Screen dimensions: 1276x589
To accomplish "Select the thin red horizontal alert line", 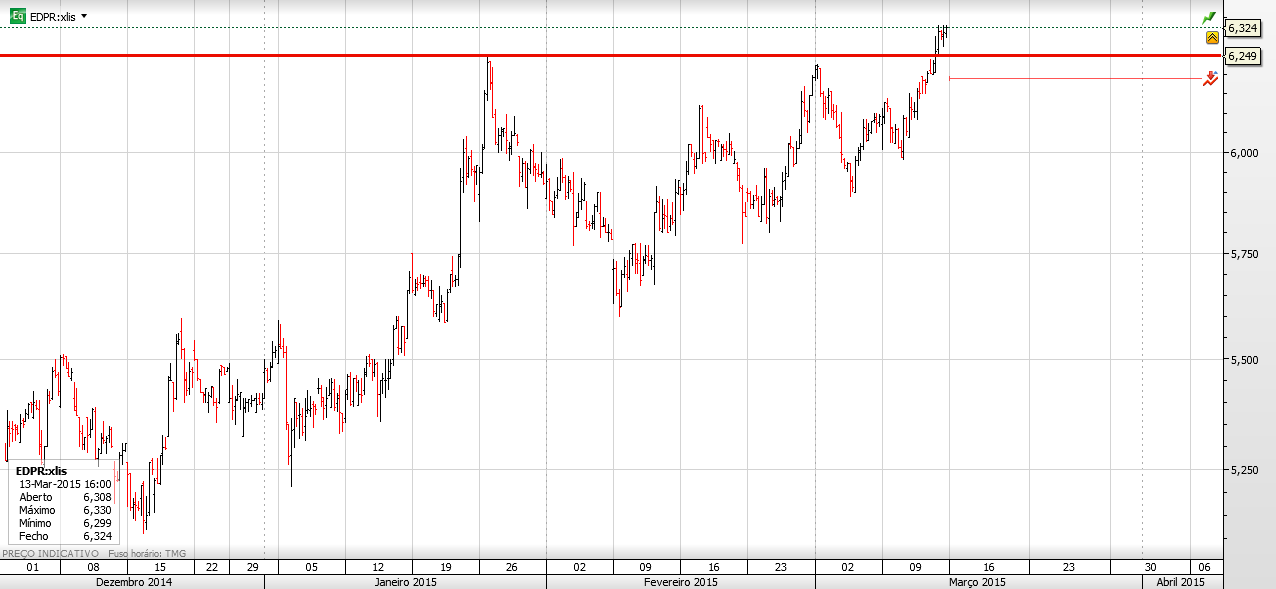I will click(x=1075, y=78).
